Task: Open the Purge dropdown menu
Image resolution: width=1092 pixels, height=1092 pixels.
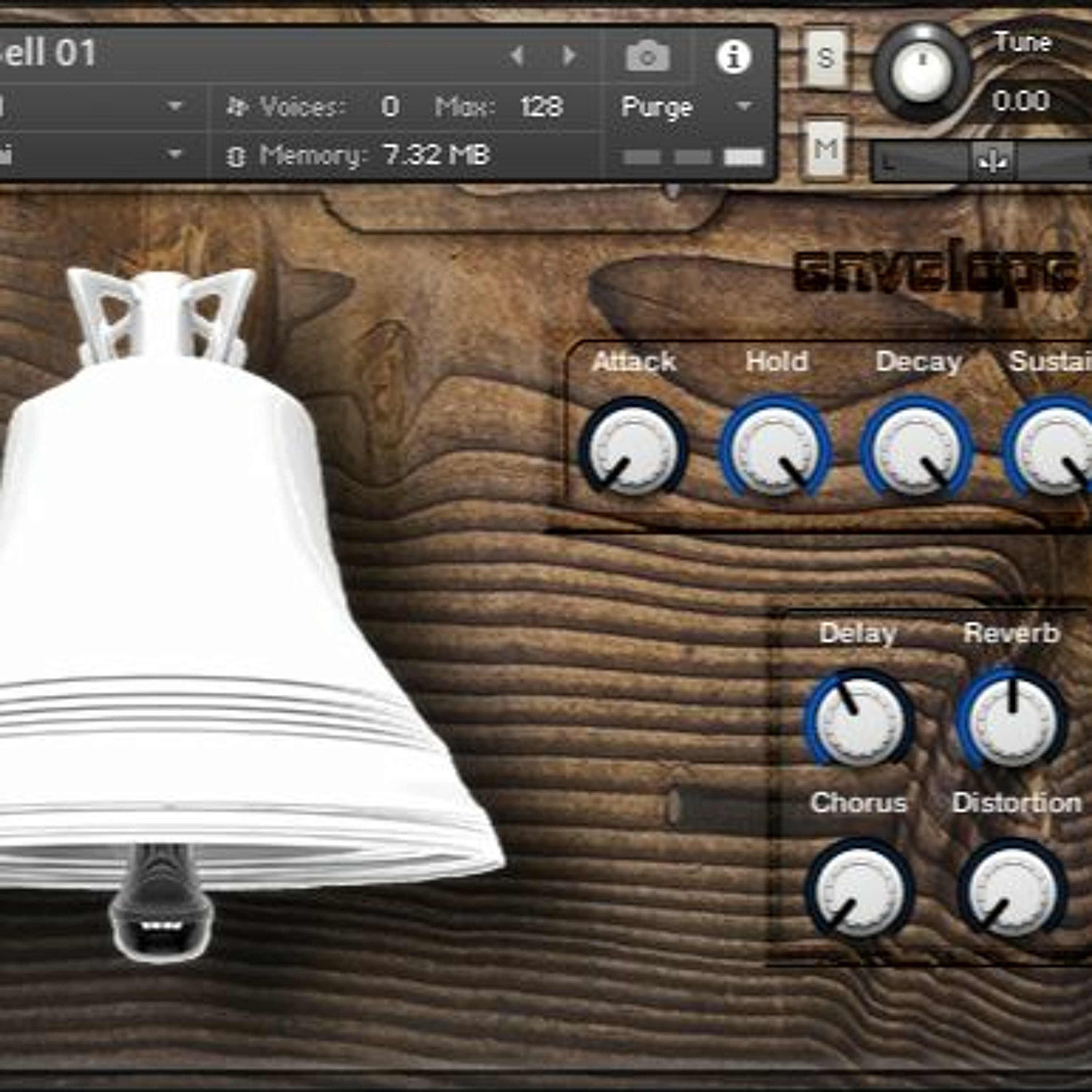Action: [687, 107]
